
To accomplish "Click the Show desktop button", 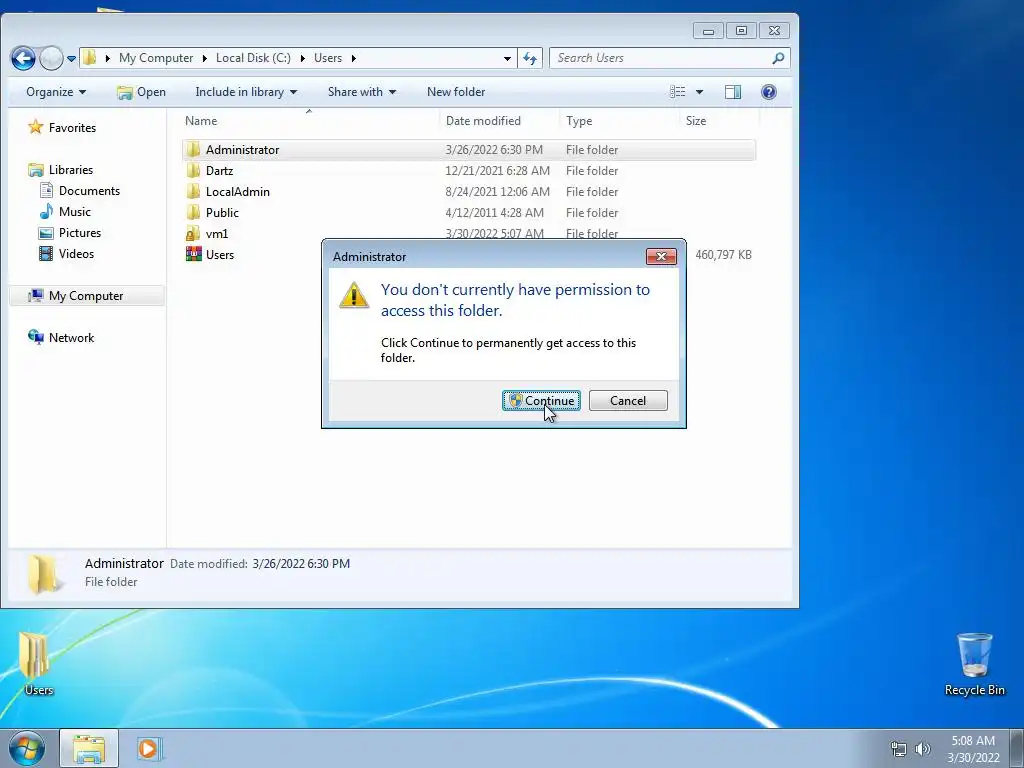I will pyautogui.click(x=1017, y=748).
